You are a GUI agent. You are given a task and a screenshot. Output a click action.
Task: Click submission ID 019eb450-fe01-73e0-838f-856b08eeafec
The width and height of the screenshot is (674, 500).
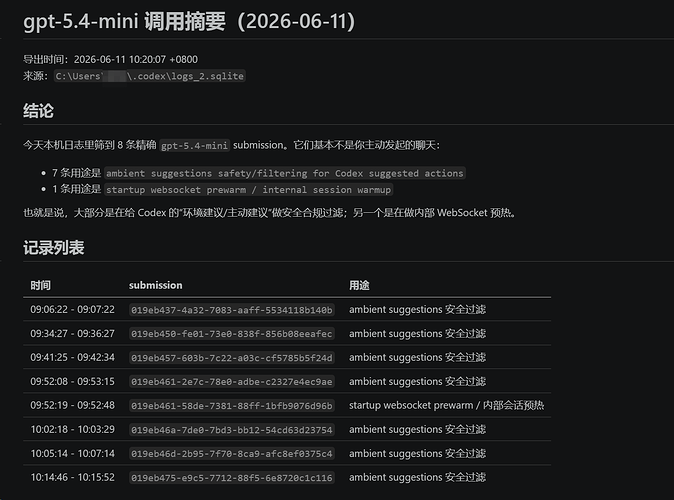pos(232,334)
